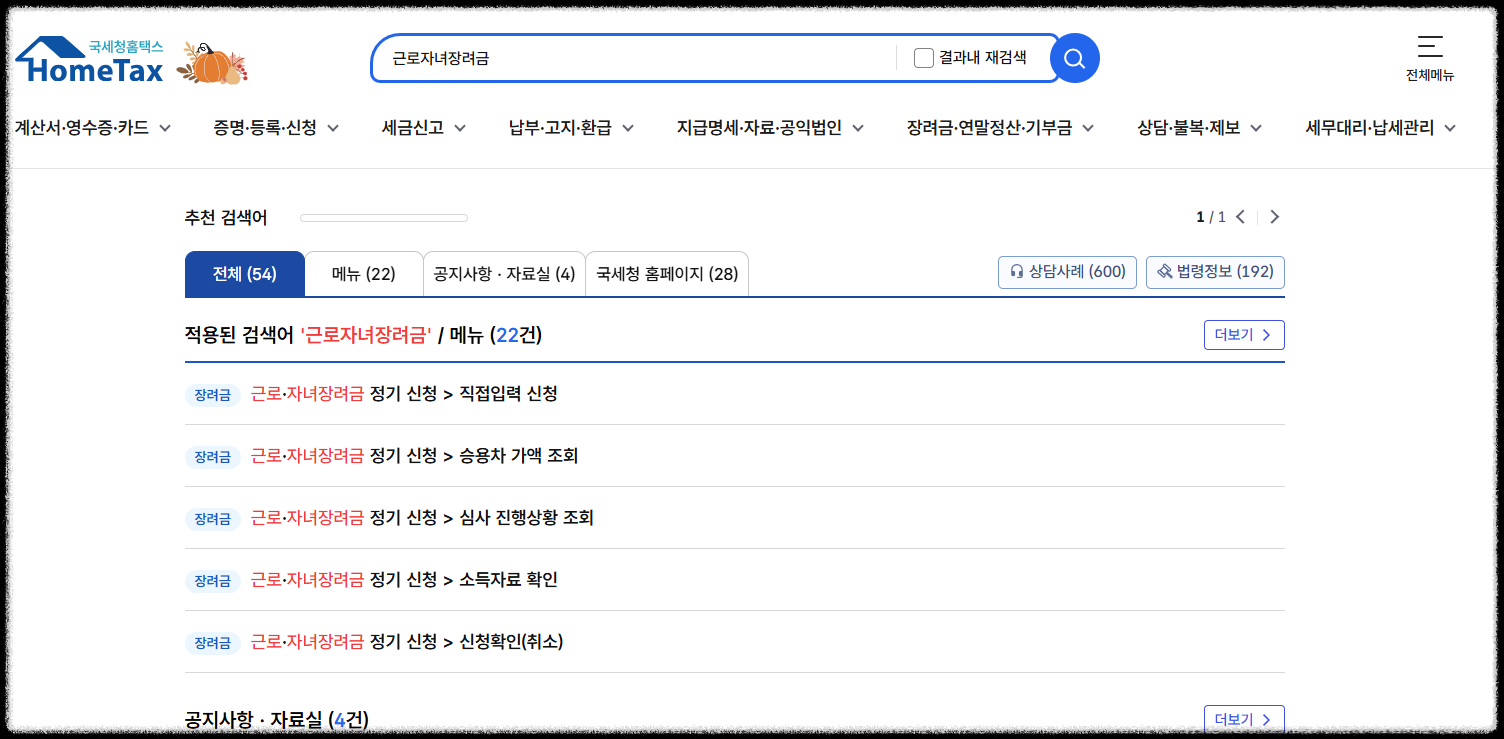Click the 더보기 button next to 공지사항·자료실

[1244, 718]
